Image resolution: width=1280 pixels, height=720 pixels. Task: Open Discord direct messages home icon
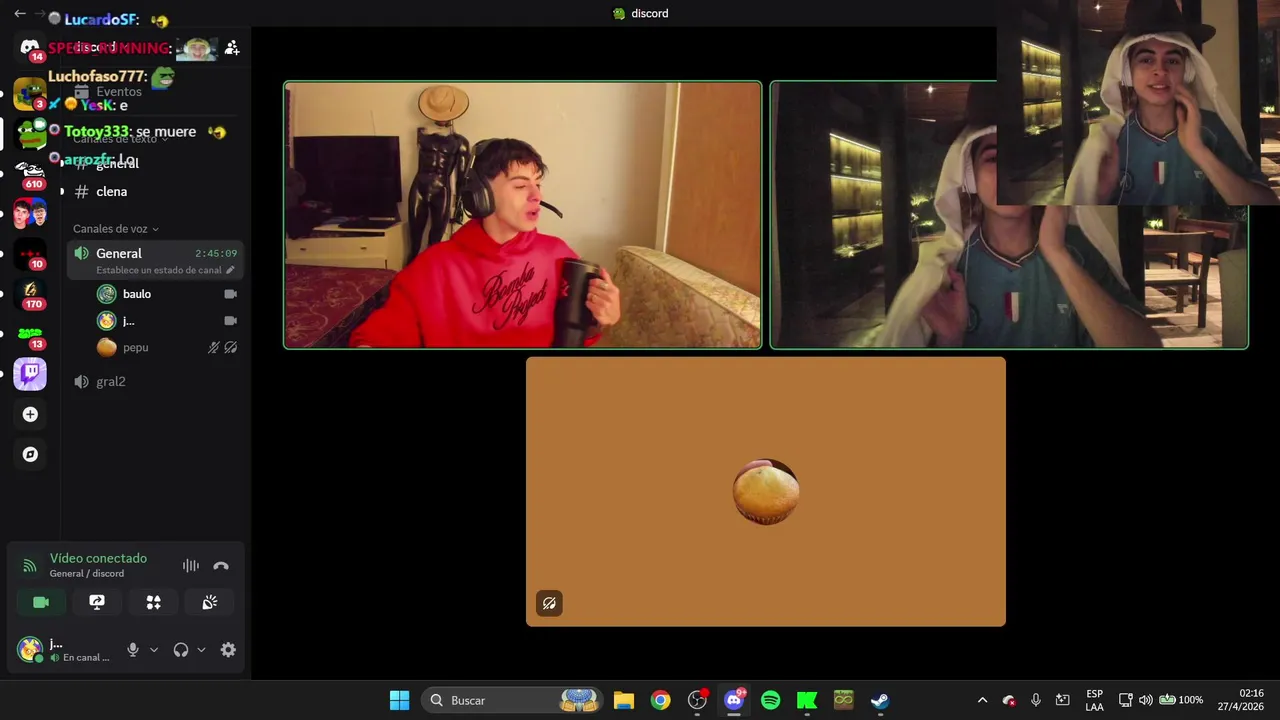tap(30, 48)
